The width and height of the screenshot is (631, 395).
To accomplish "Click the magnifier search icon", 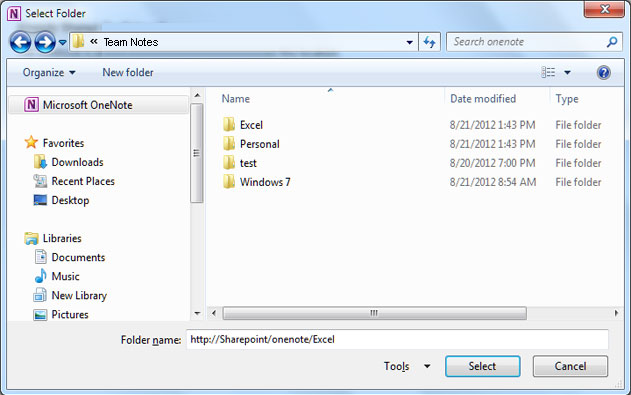I will (x=612, y=42).
